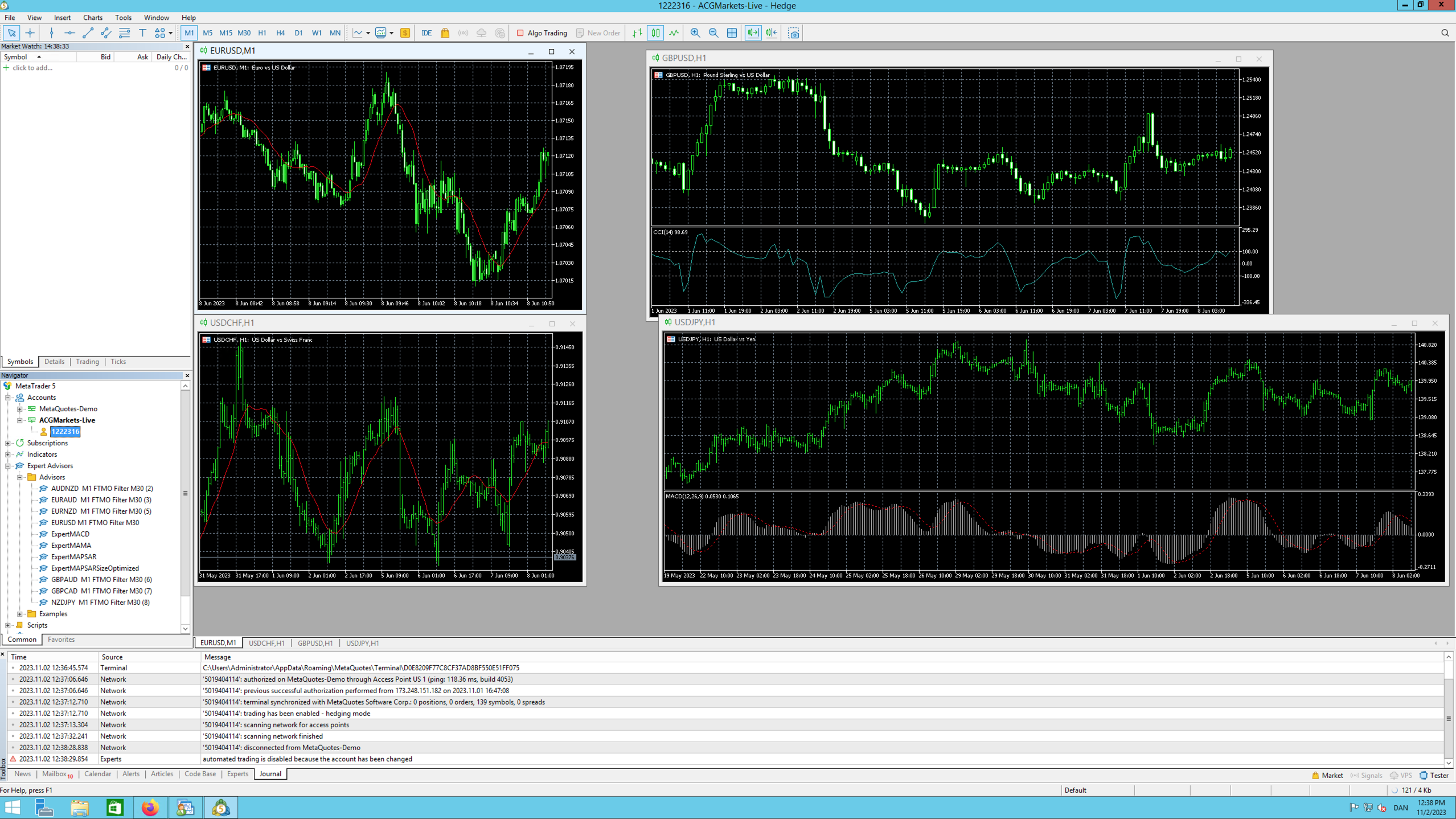The image size is (1456, 819).
Task: Open the MetaEditor IDE
Action: (426, 33)
